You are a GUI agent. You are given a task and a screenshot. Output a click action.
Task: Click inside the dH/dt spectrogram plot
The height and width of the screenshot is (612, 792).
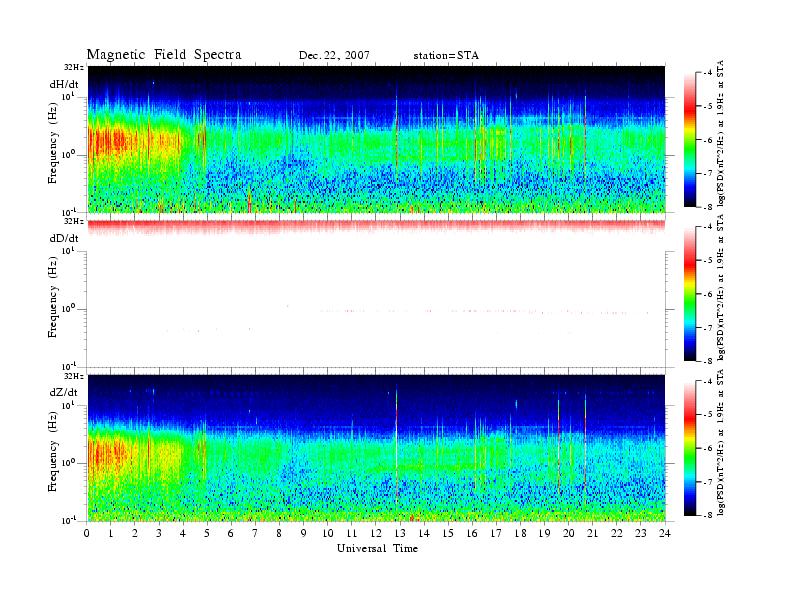pyautogui.click(x=376, y=139)
